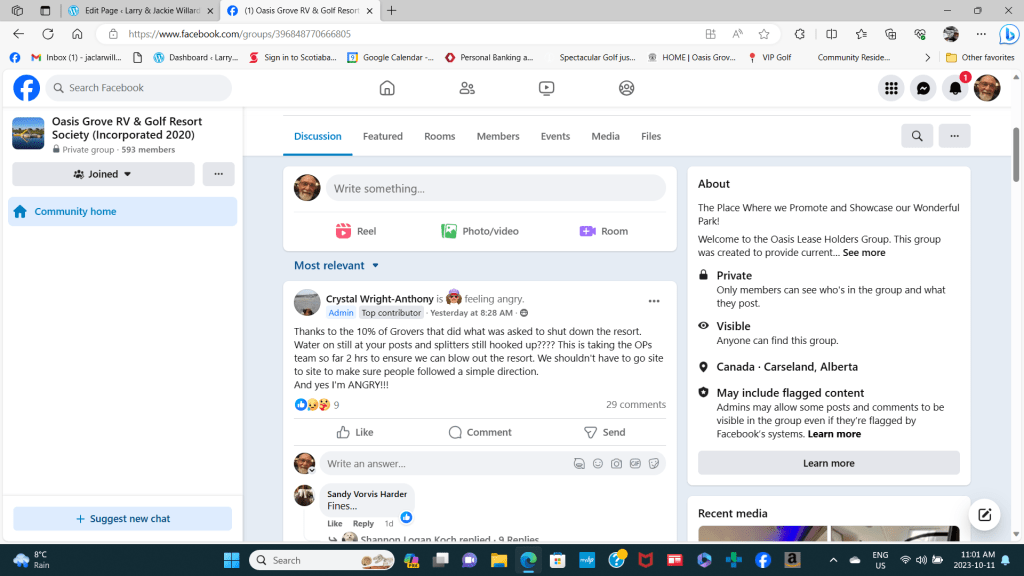Expand About description with See more
This screenshot has width=1024, height=576.
[x=864, y=253]
